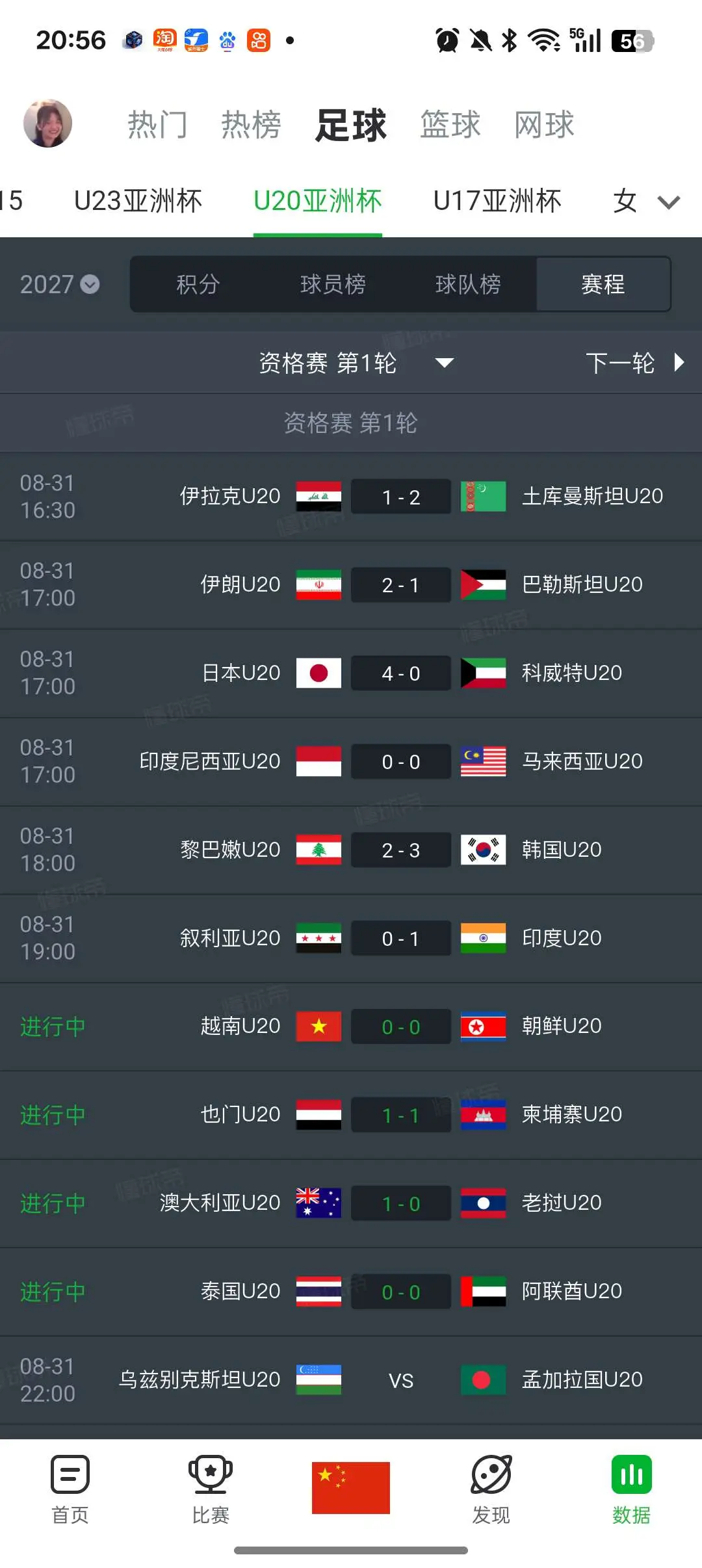Screen dimensions: 702x1568
Task: Switch to the 球队榜 segment
Action: (x=468, y=284)
